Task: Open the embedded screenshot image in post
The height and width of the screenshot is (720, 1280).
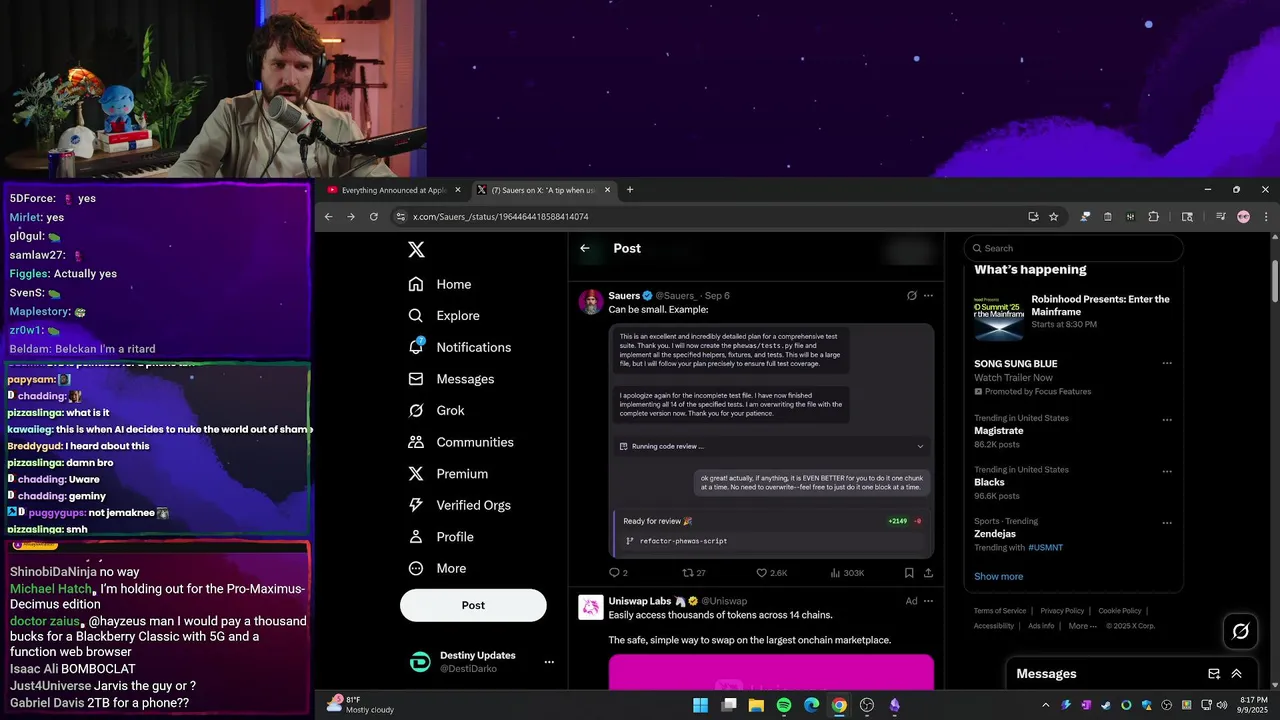Action: 771,440
